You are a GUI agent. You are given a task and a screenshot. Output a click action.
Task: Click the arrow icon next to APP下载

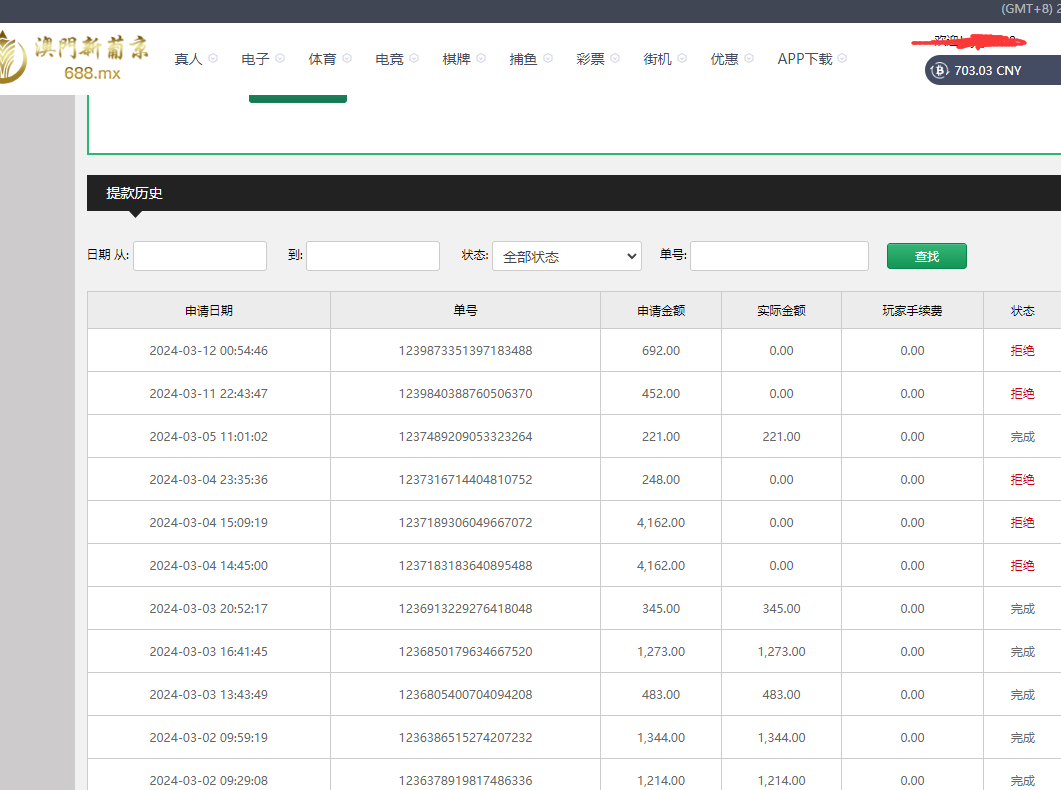(x=842, y=59)
